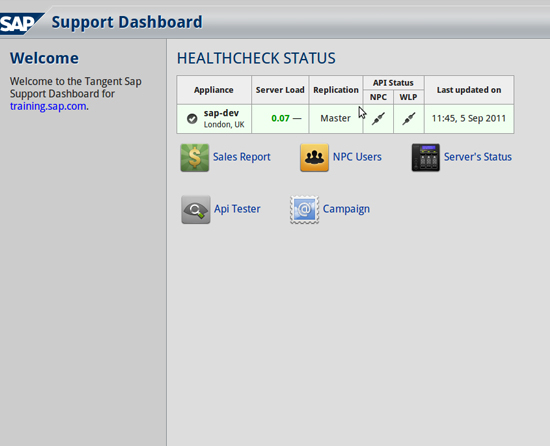Open the Sales Report link
Screen dimensions: 550x446
tap(242, 157)
